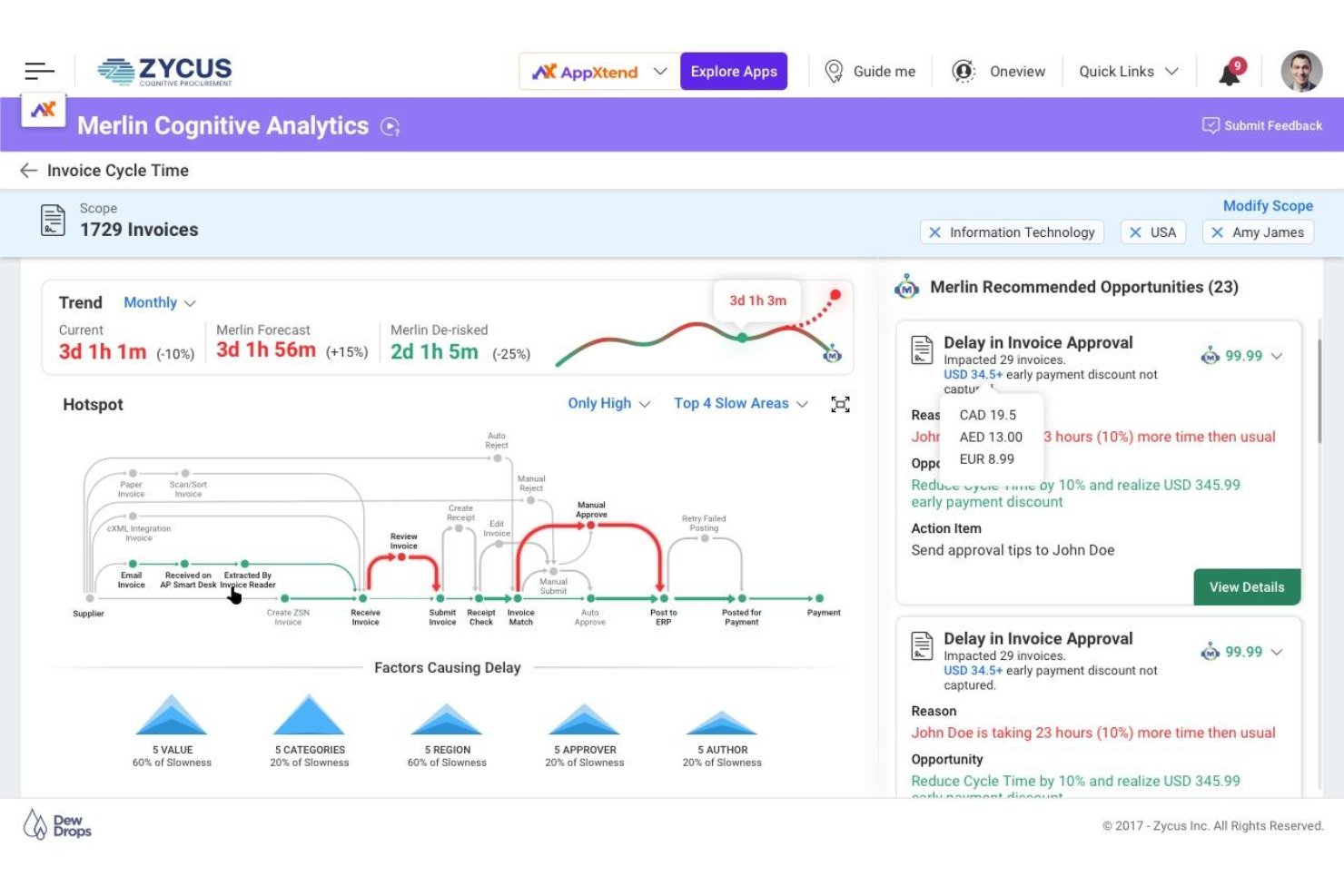Open the user profile avatar

[1301, 71]
